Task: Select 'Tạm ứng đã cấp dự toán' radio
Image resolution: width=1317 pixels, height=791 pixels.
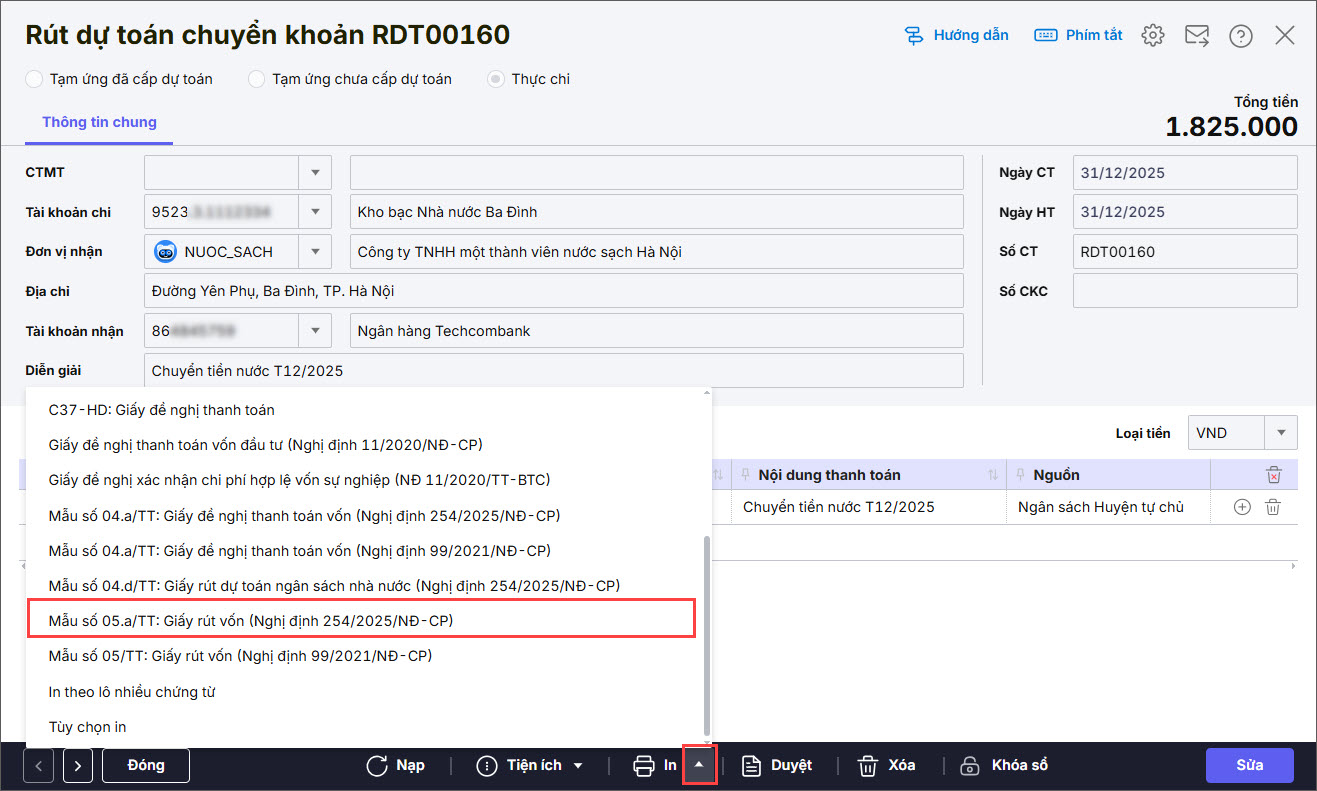Action: [x=35, y=79]
